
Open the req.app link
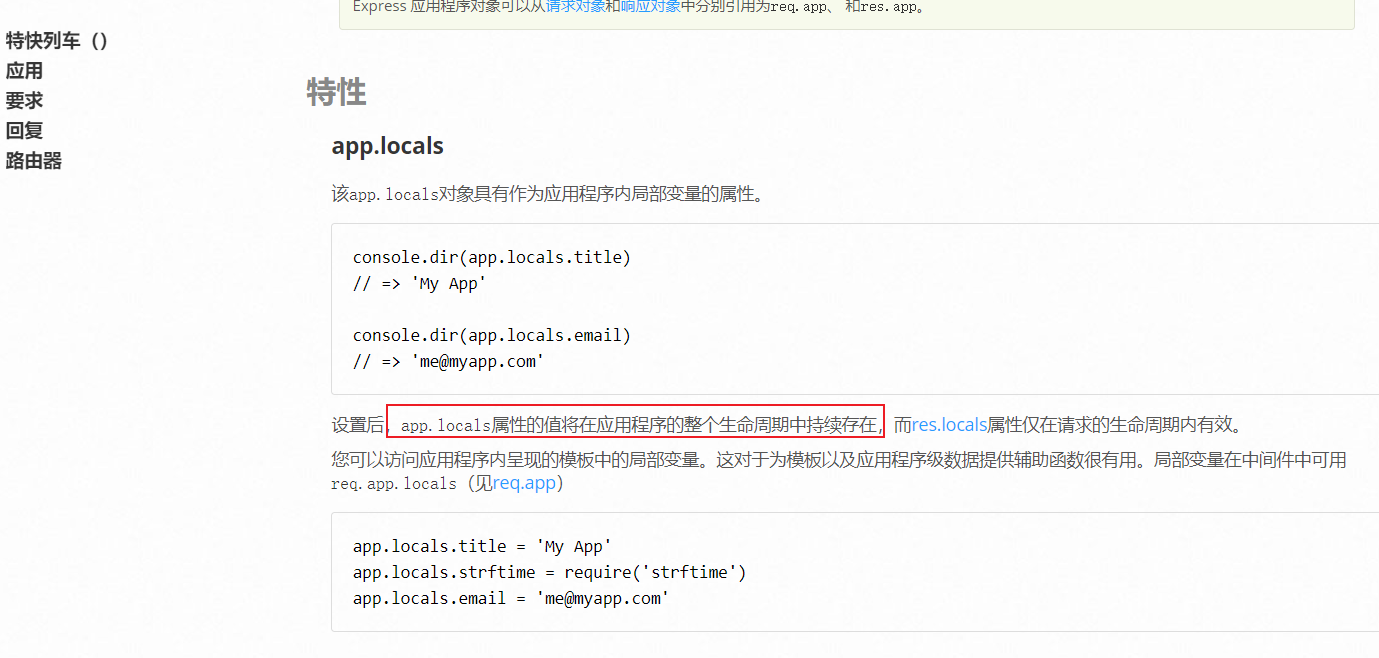[523, 483]
